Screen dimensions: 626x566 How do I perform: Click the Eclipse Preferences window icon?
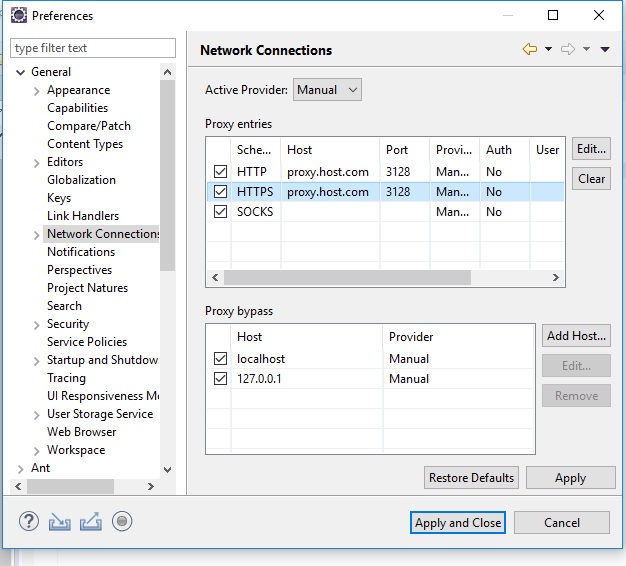pos(18,15)
